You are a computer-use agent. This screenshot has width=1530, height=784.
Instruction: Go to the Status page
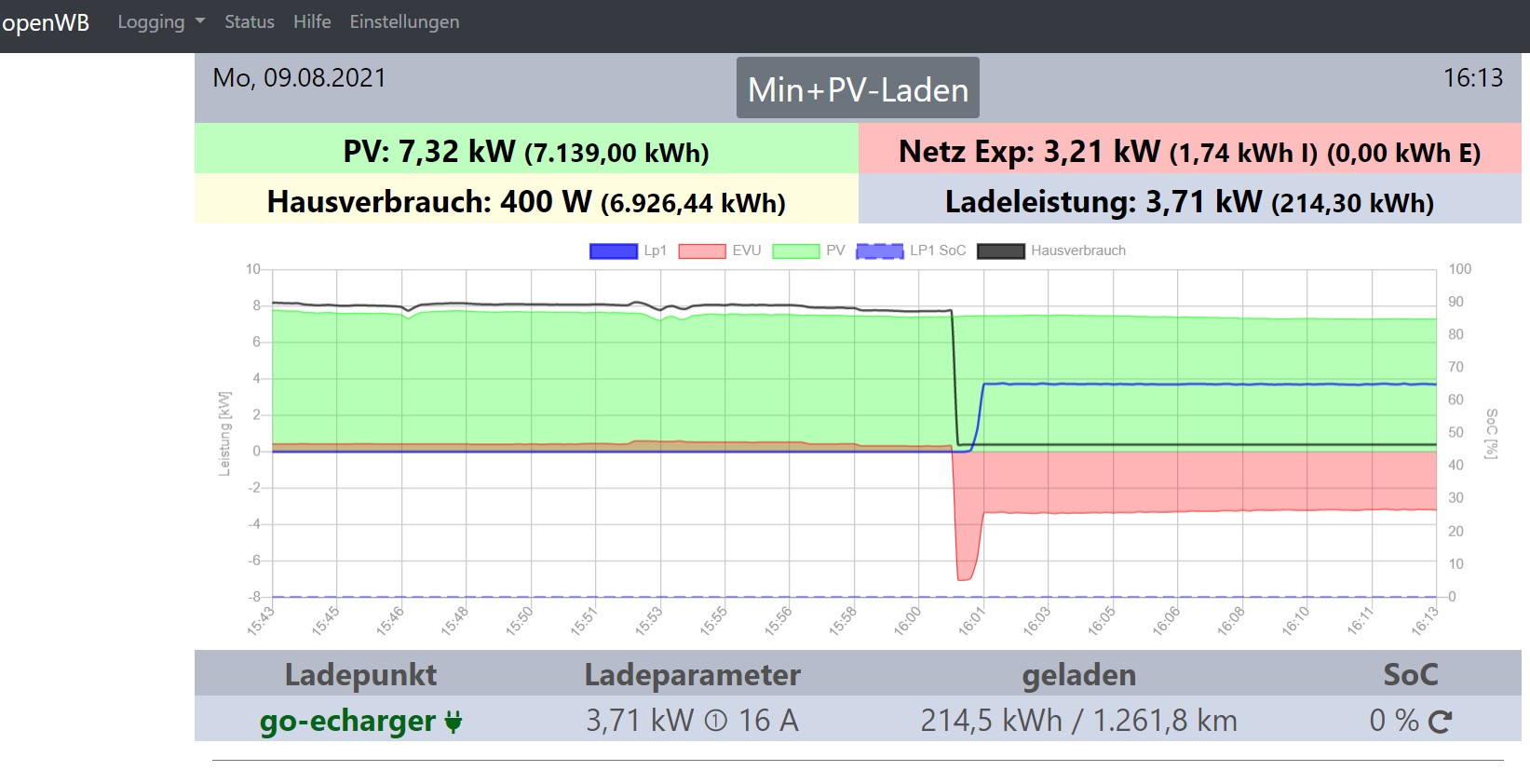click(x=250, y=21)
